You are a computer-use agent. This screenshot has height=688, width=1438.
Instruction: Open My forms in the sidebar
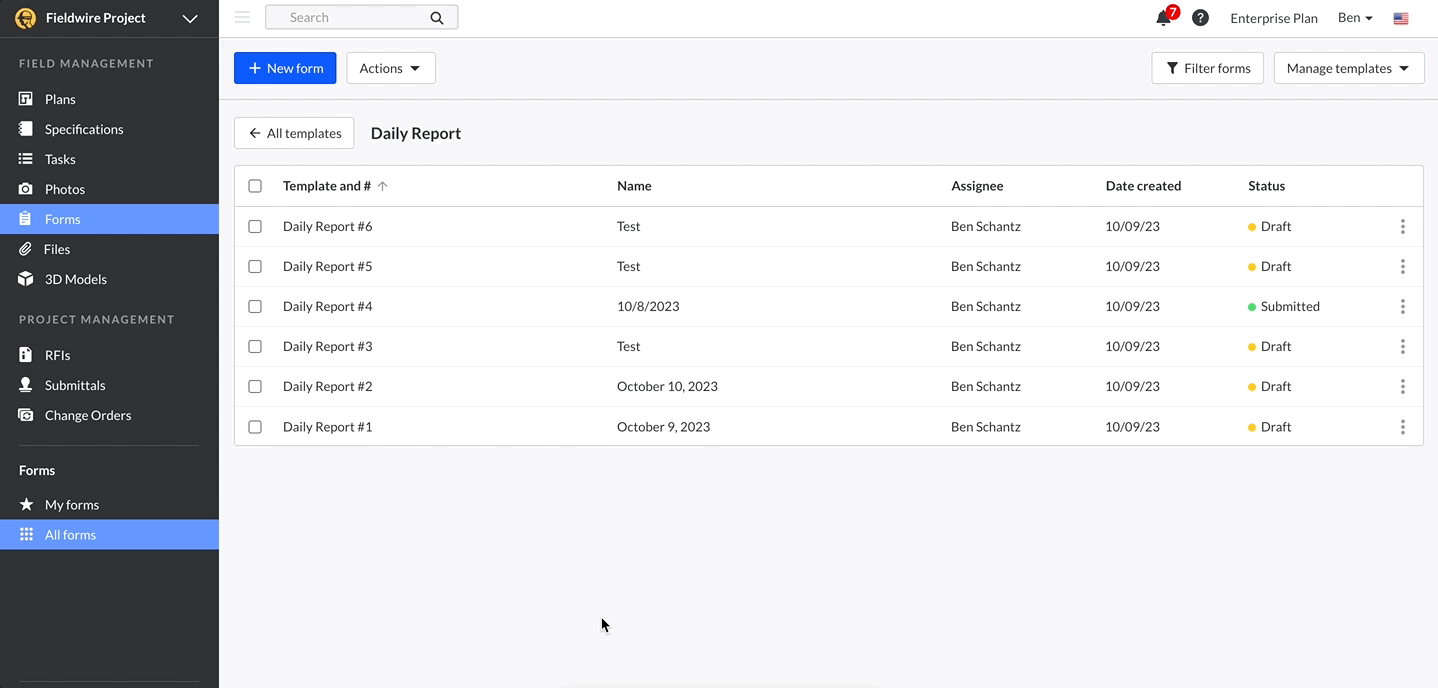[x=71, y=505]
